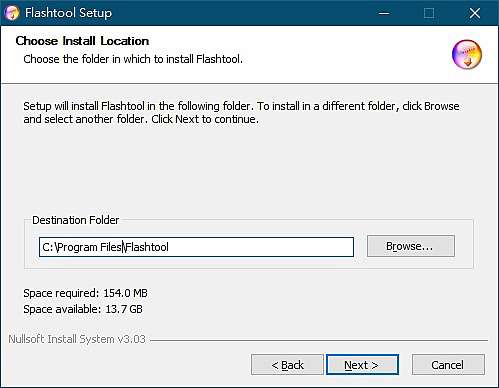Close the Flashtool Setup window

[475, 13]
